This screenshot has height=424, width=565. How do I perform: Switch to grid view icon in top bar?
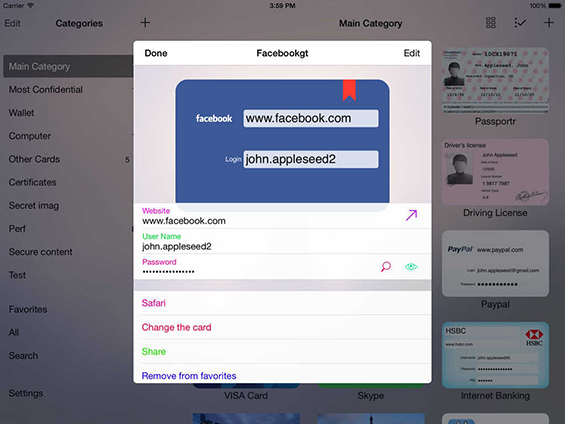click(491, 23)
